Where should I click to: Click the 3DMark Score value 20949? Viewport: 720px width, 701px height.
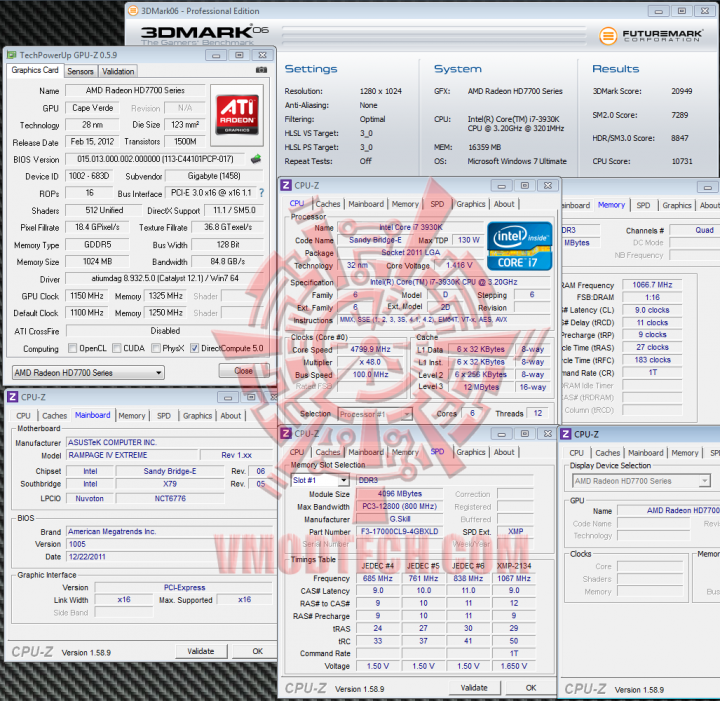pos(681,91)
